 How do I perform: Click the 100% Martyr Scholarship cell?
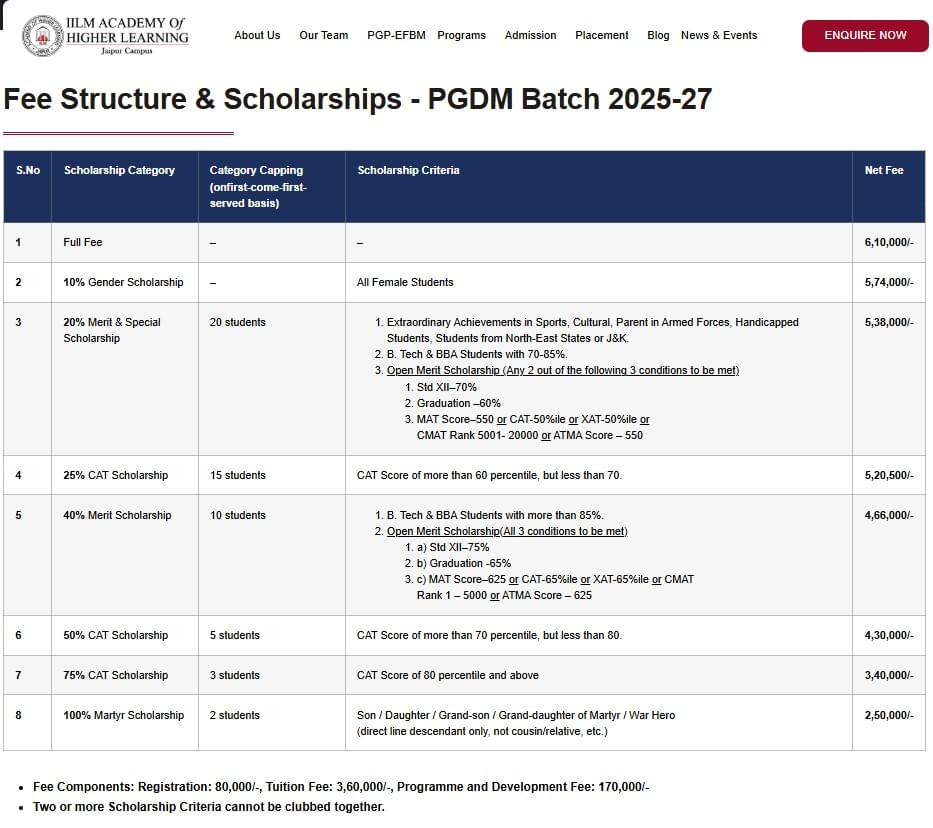(123, 715)
